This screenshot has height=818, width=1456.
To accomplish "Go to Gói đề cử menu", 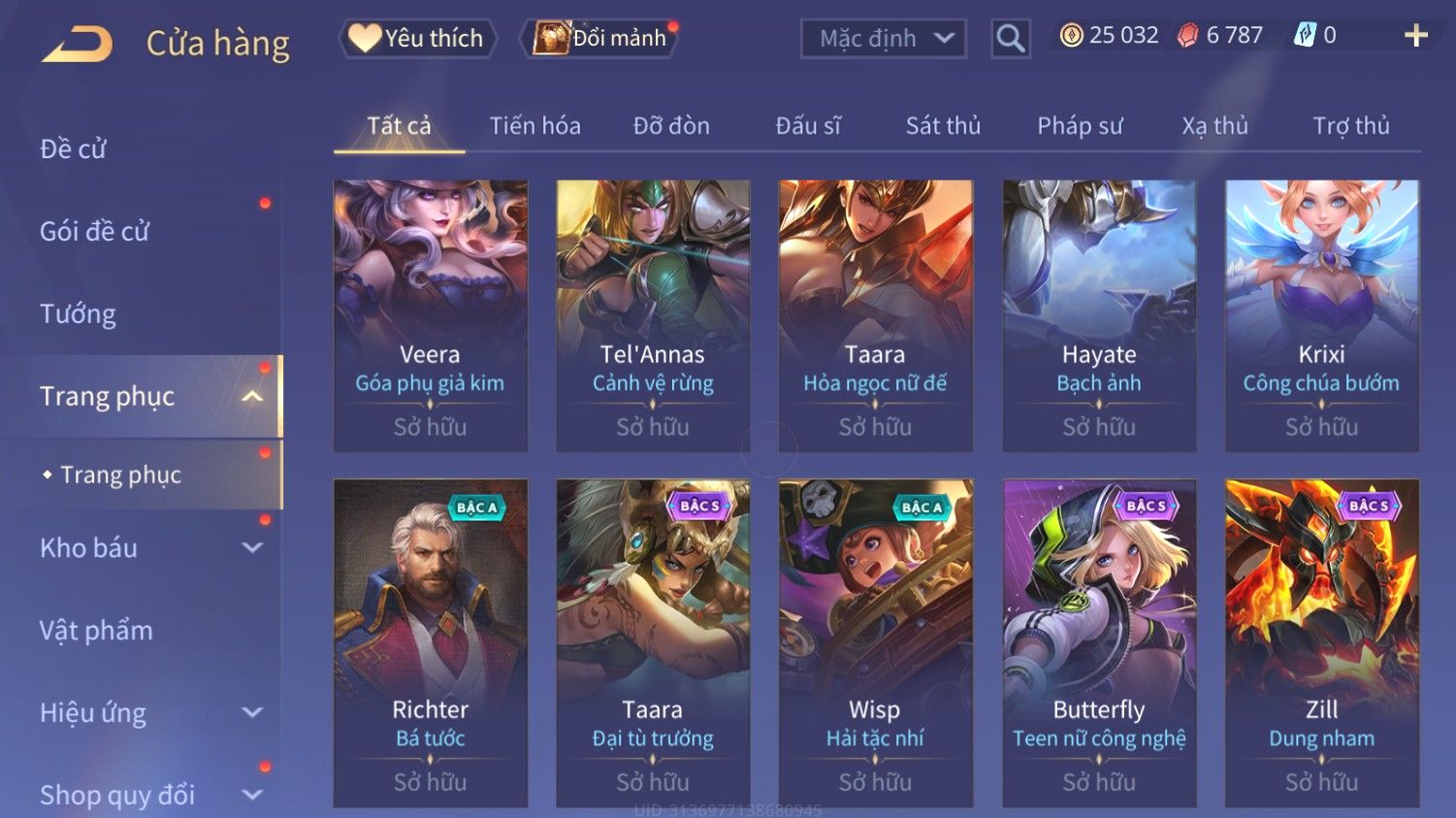I will pyautogui.click(x=94, y=231).
